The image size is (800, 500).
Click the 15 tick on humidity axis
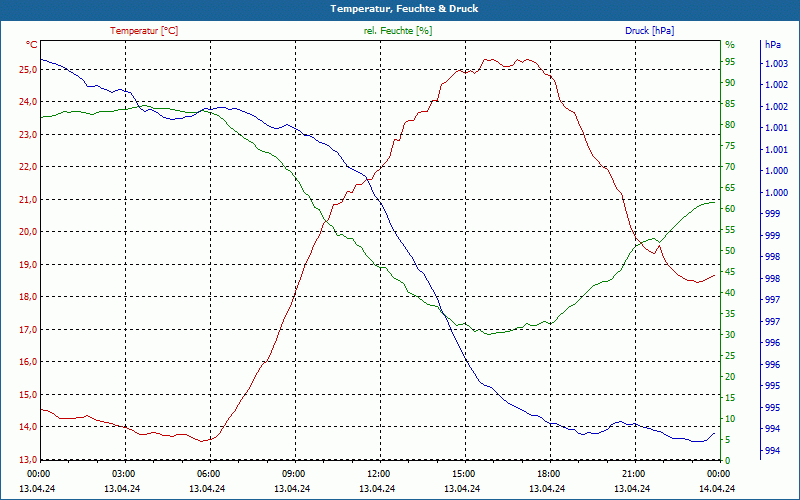tap(730, 397)
